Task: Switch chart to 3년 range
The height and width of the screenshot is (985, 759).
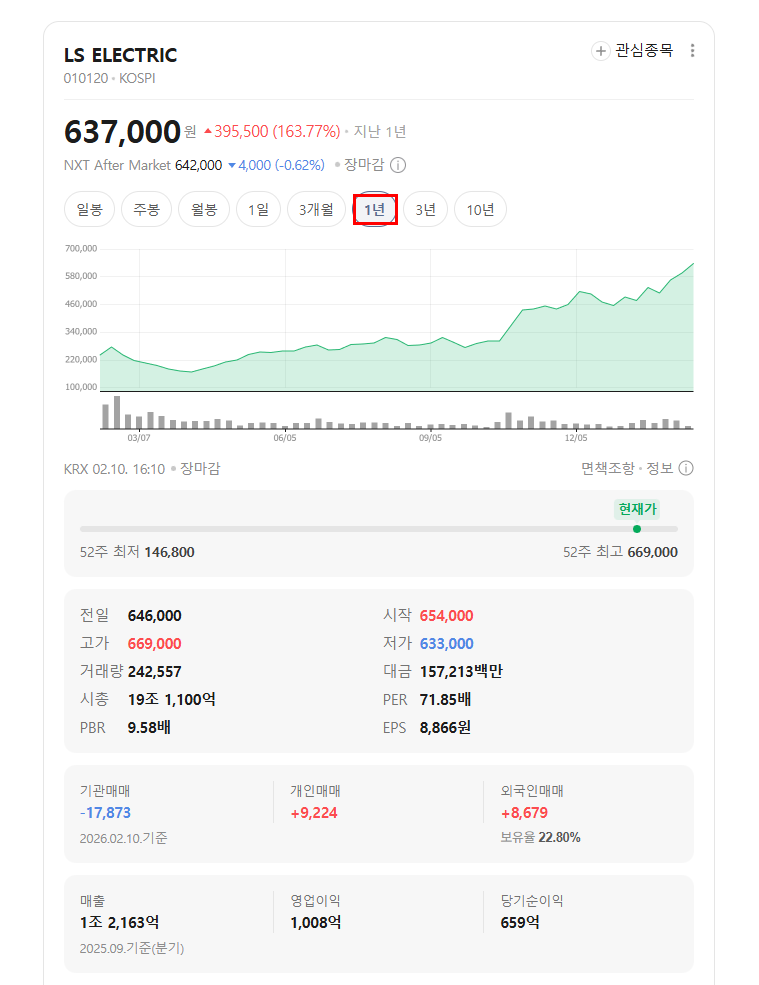Action: tap(425, 209)
